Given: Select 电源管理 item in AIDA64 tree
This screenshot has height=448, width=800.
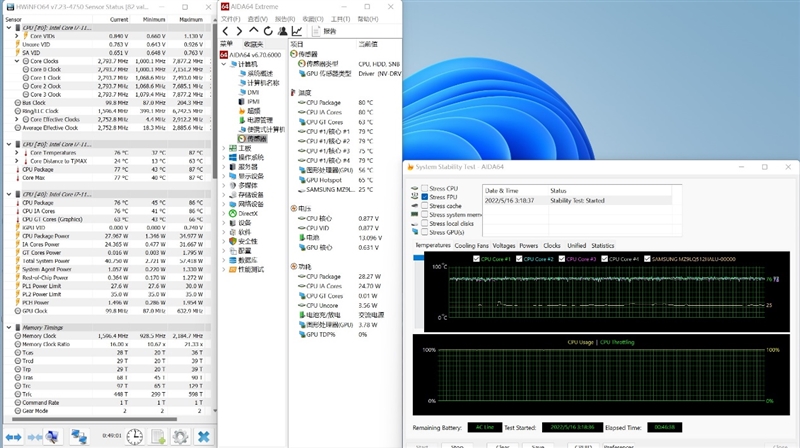Looking at the screenshot, I should pos(256,120).
